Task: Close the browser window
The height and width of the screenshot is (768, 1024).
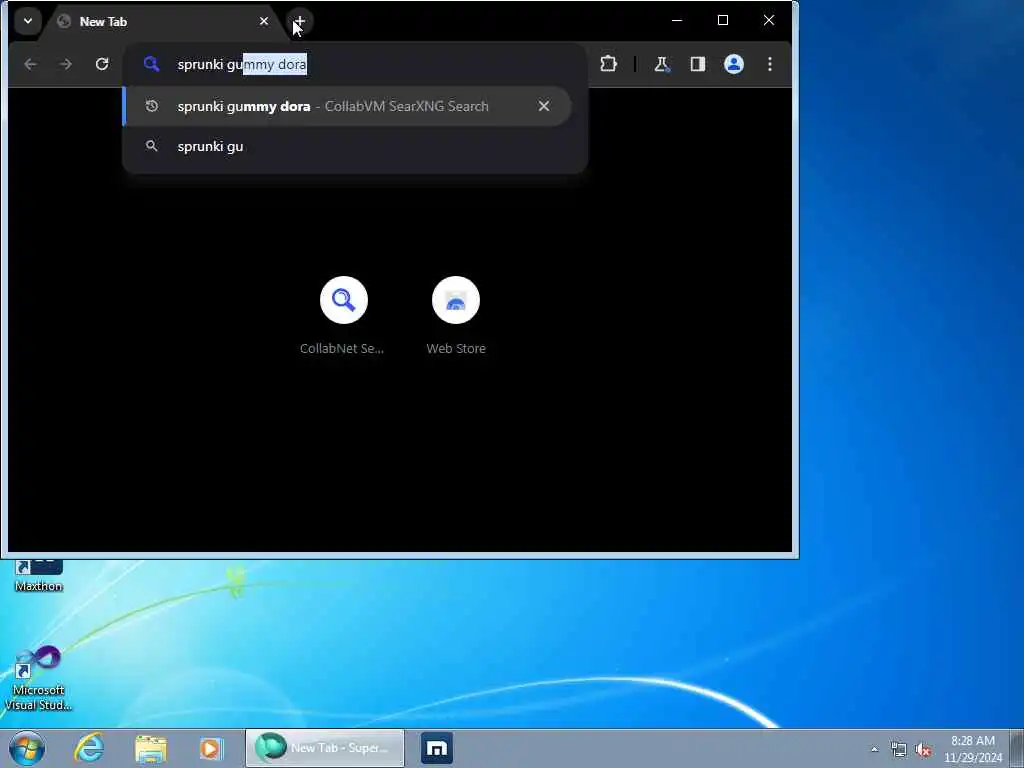Action: (769, 20)
